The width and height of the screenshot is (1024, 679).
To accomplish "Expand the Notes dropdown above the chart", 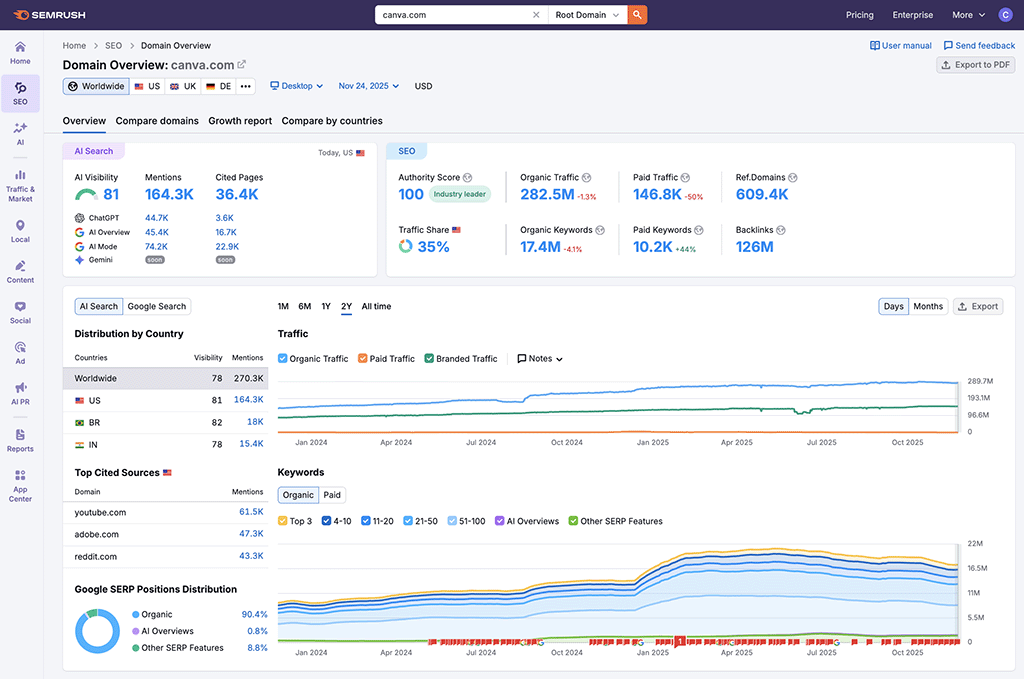I will click(x=539, y=358).
